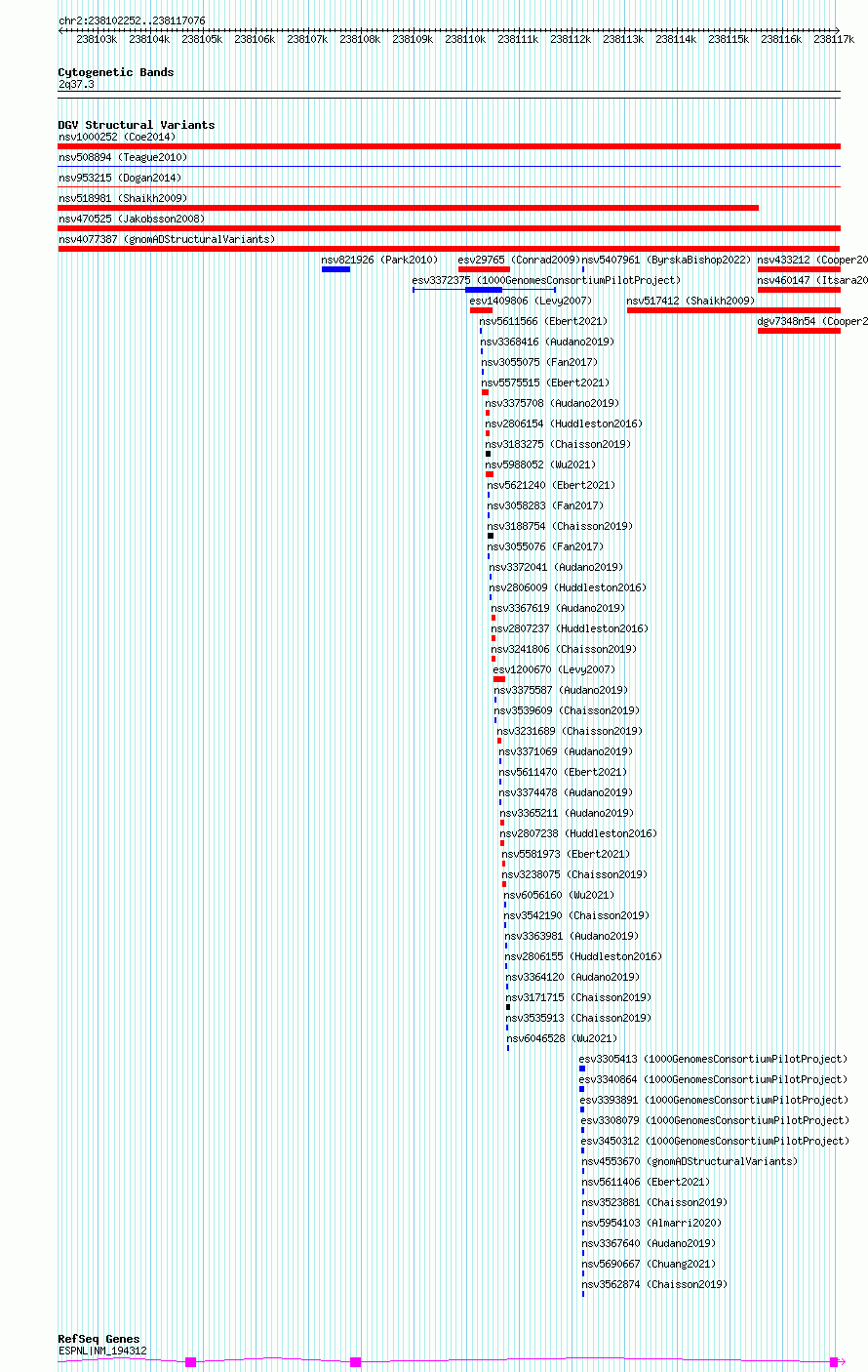Click esv3393891 (1000GenomesConsortiumPilotProject) label
The height and width of the screenshot is (1372, 868).
click(715, 1100)
